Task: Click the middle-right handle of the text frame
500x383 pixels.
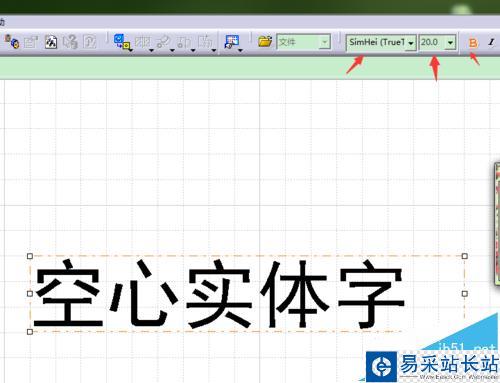Action: (465, 294)
